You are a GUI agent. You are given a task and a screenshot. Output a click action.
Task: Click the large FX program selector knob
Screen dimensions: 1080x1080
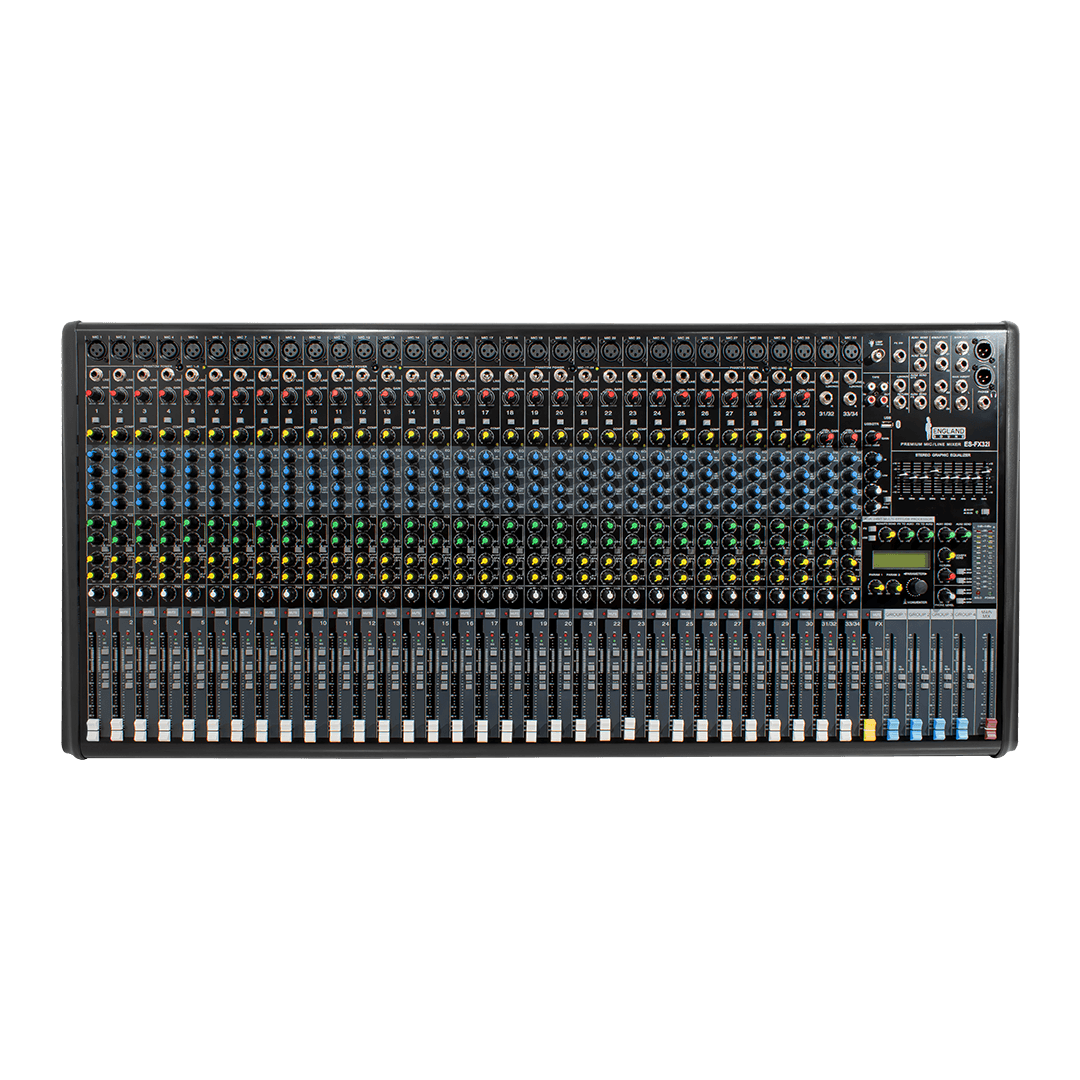[918, 587]
